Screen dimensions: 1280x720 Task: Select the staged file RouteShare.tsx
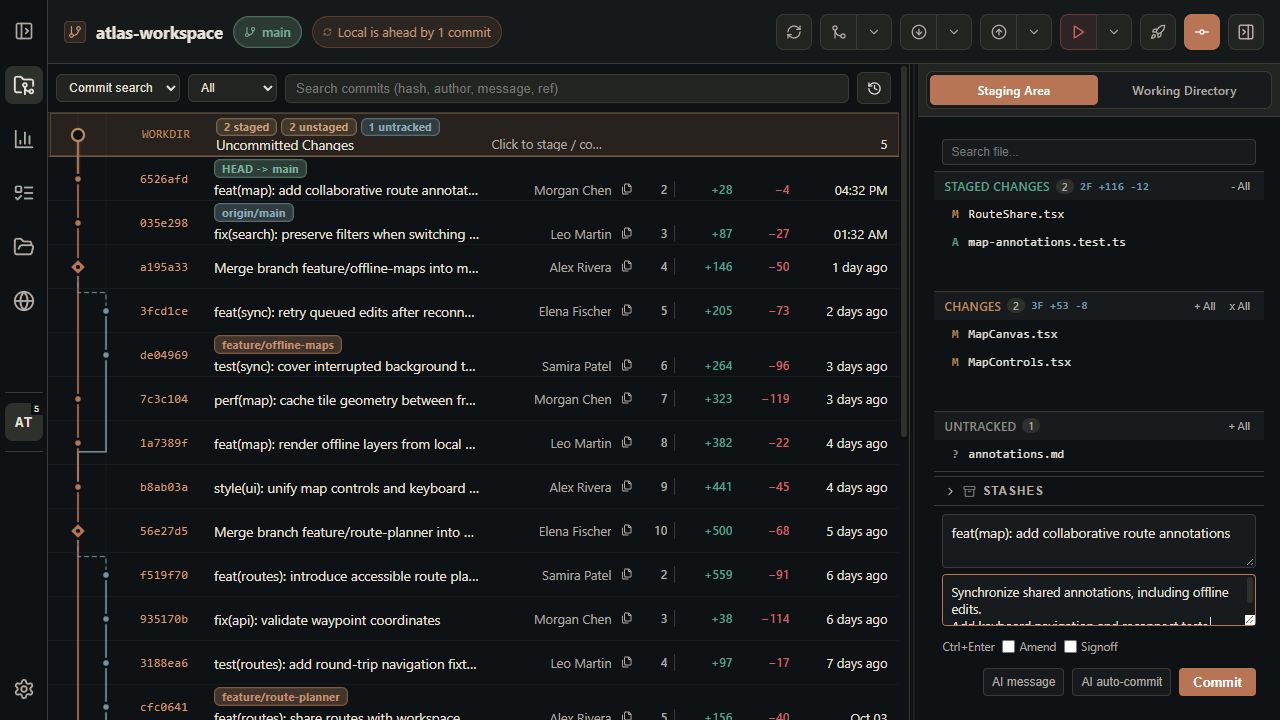tap(1099, 214)
